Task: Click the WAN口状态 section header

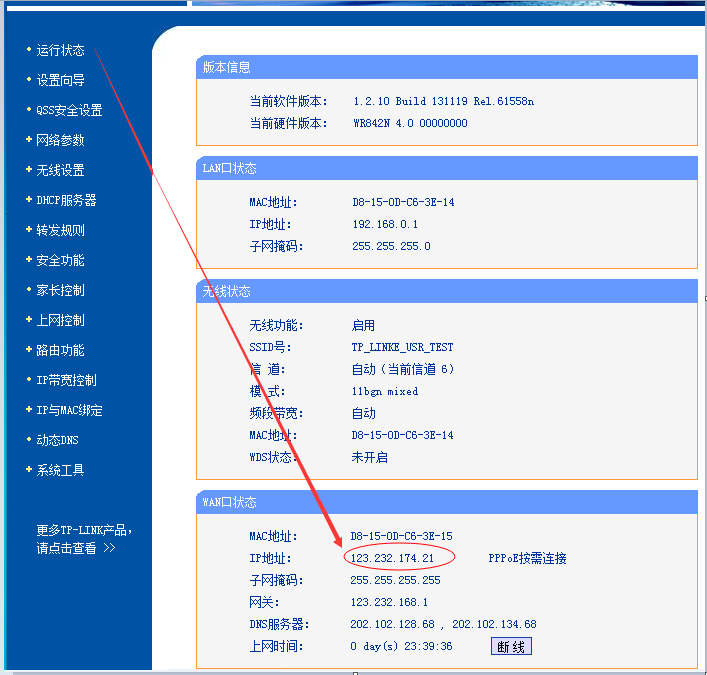Action: (230, 502)
